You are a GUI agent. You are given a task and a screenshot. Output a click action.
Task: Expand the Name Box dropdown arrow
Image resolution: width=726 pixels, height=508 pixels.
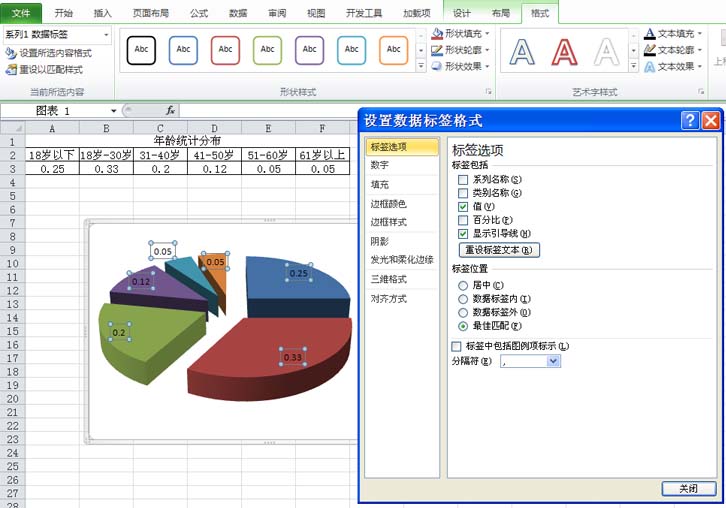113,111
